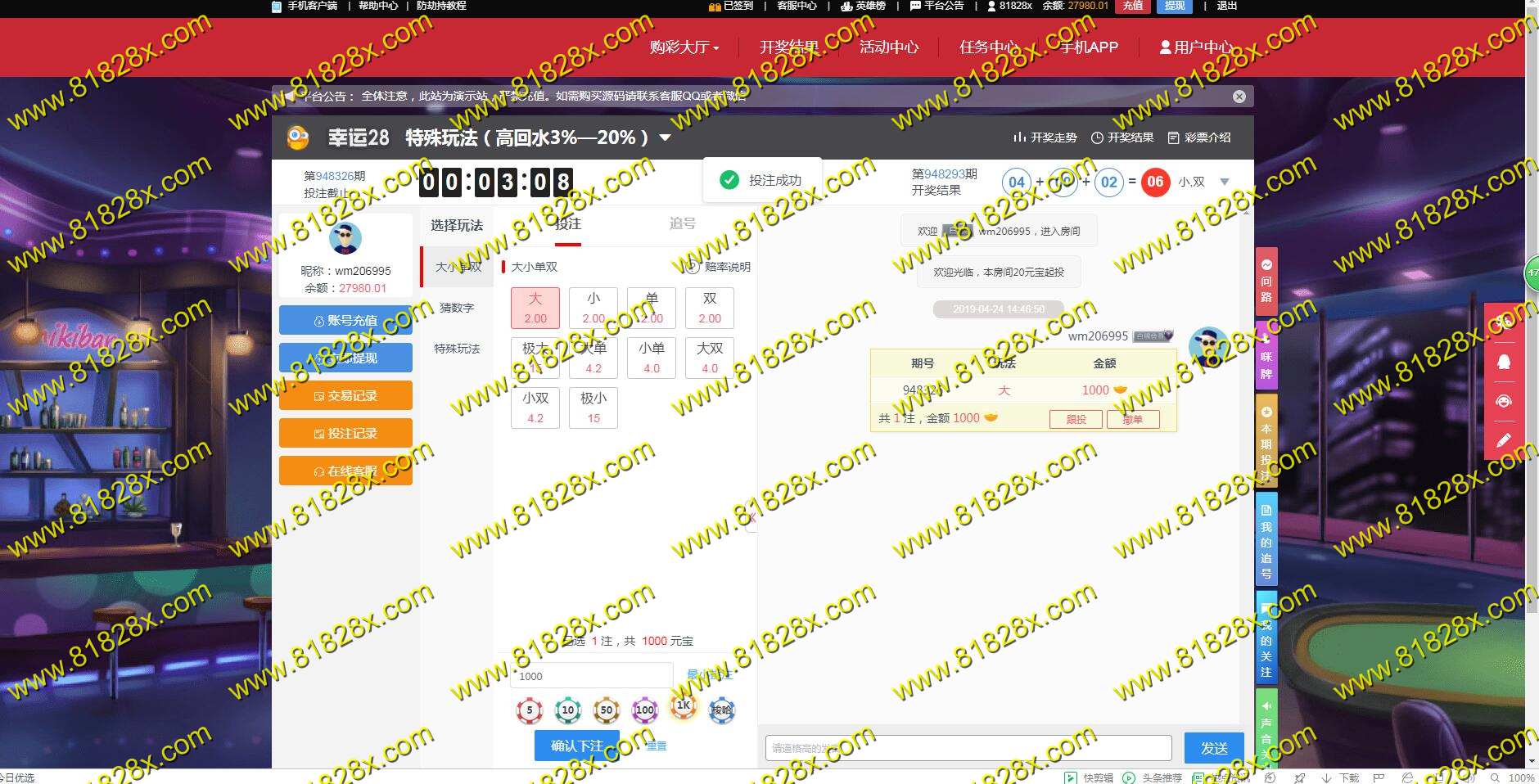Image resolution: width=1539 pixels, height=784 pixels.
Task: Select 猜数字 play category
Action: click(457, 308)
